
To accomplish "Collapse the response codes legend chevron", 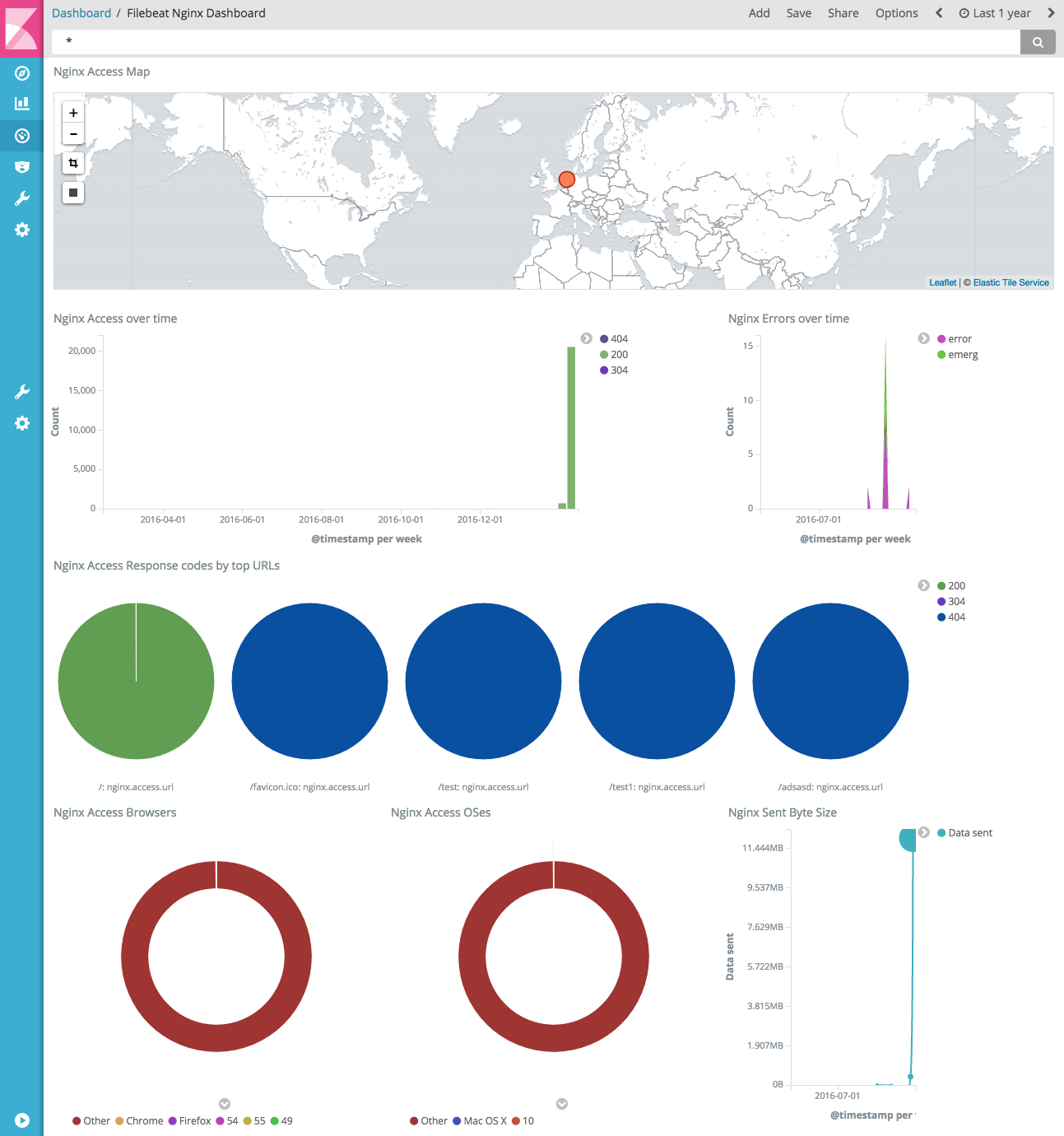I will click(922, 585).
